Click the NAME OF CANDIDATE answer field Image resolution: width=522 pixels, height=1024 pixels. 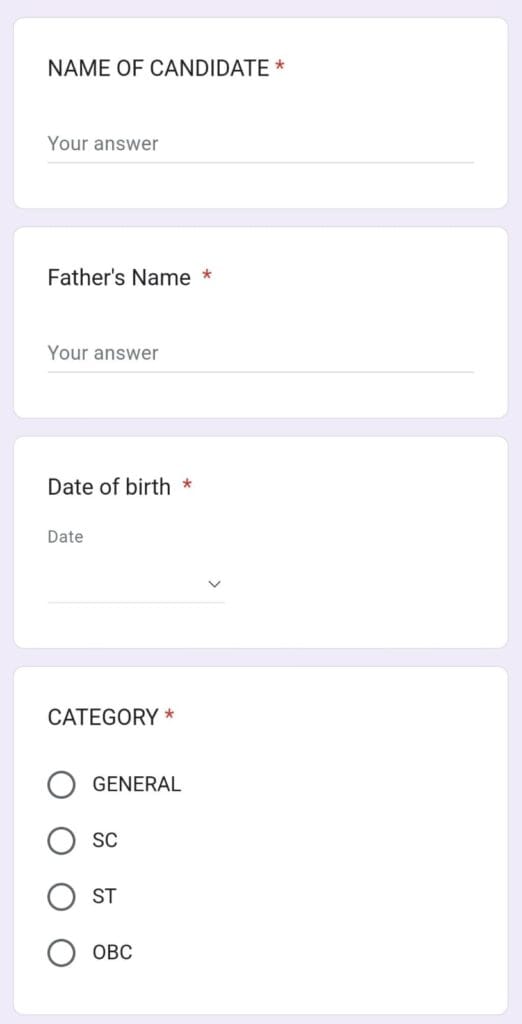[x=260, y=144]
